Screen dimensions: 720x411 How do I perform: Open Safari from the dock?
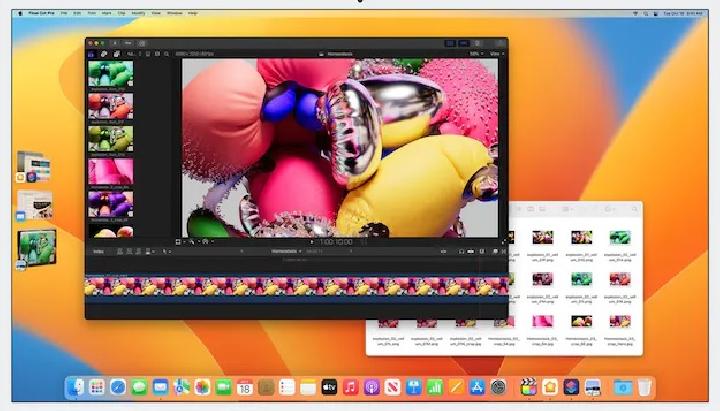pos(118,387)
